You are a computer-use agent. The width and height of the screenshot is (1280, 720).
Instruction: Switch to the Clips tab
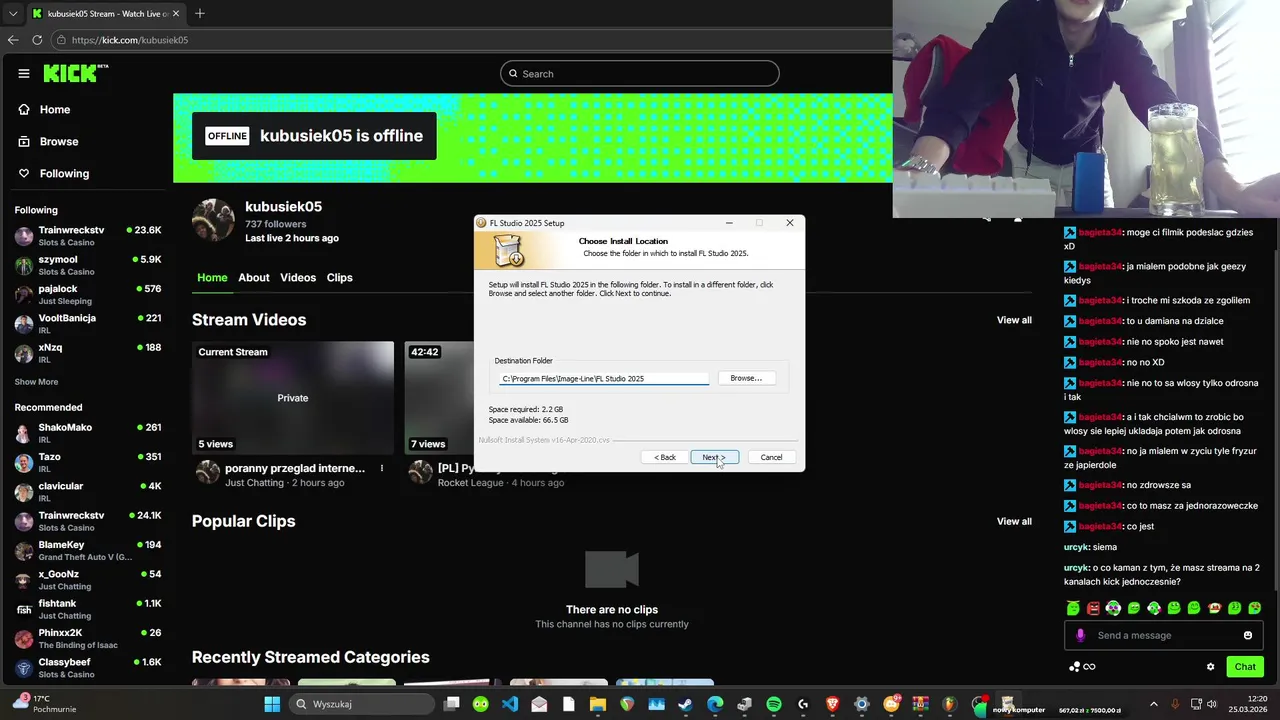coord(340,278)
